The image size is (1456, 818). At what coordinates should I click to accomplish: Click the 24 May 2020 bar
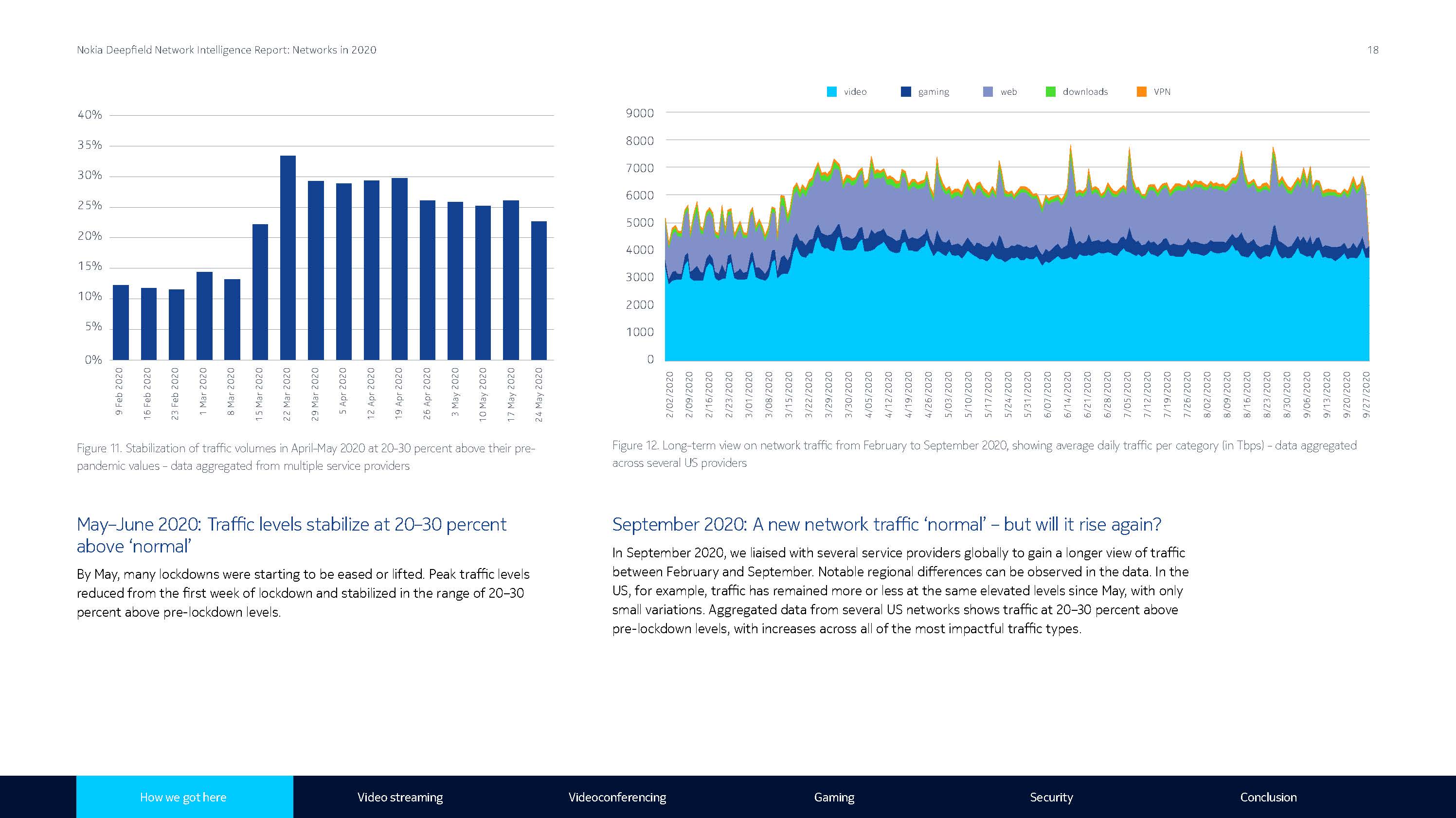539,290
